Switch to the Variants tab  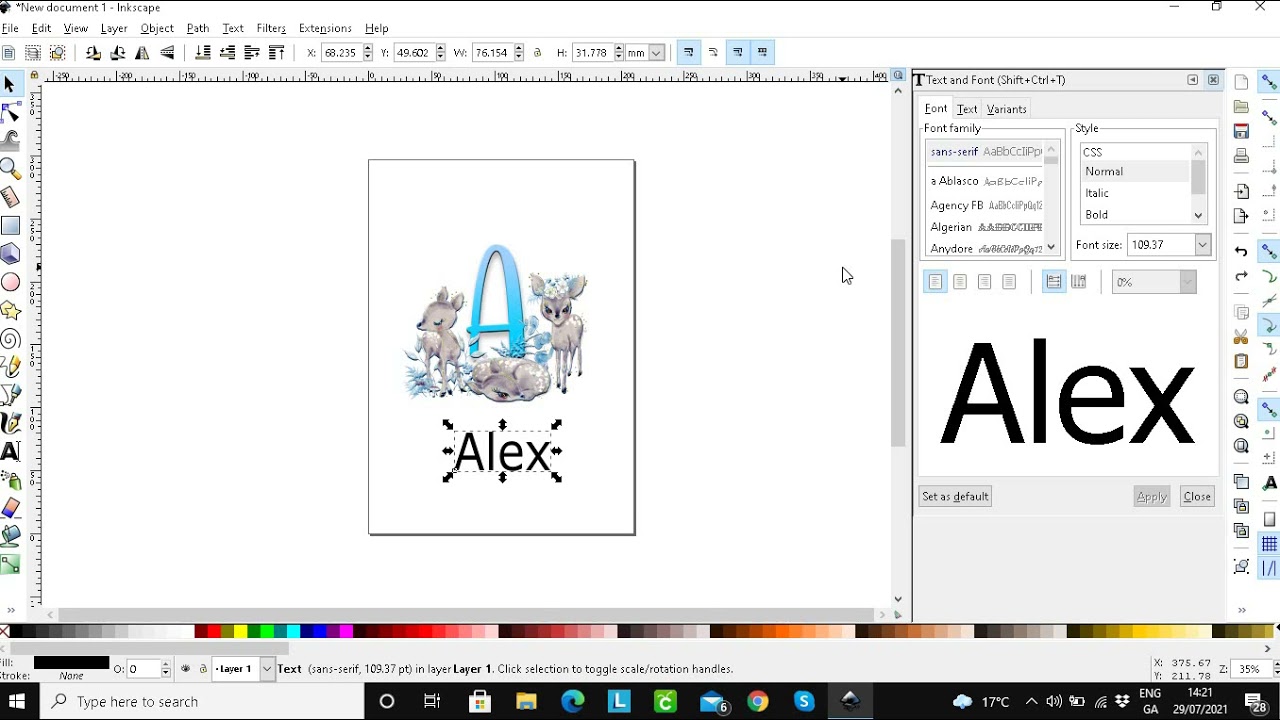coord(1006,109)
